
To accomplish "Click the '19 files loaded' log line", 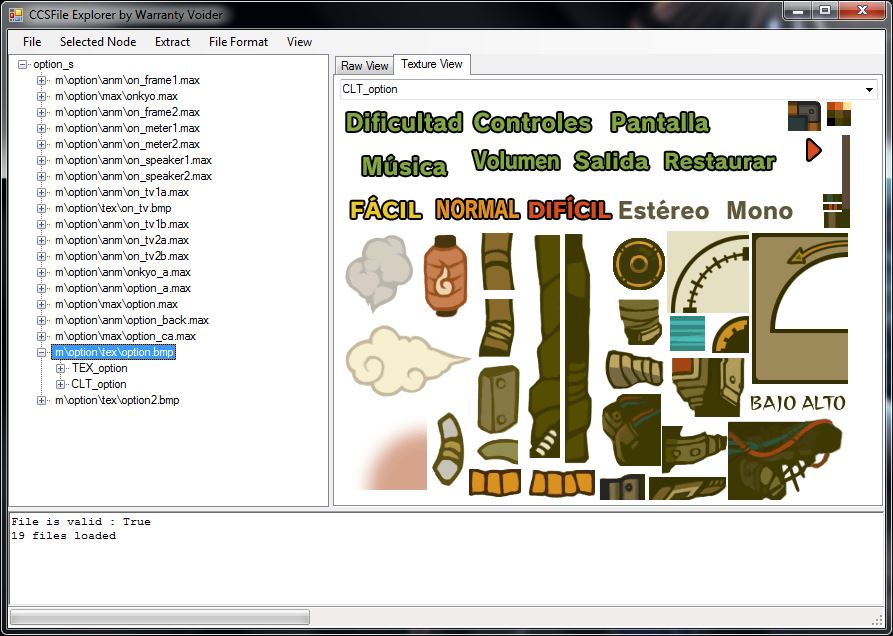I will 64,536.
